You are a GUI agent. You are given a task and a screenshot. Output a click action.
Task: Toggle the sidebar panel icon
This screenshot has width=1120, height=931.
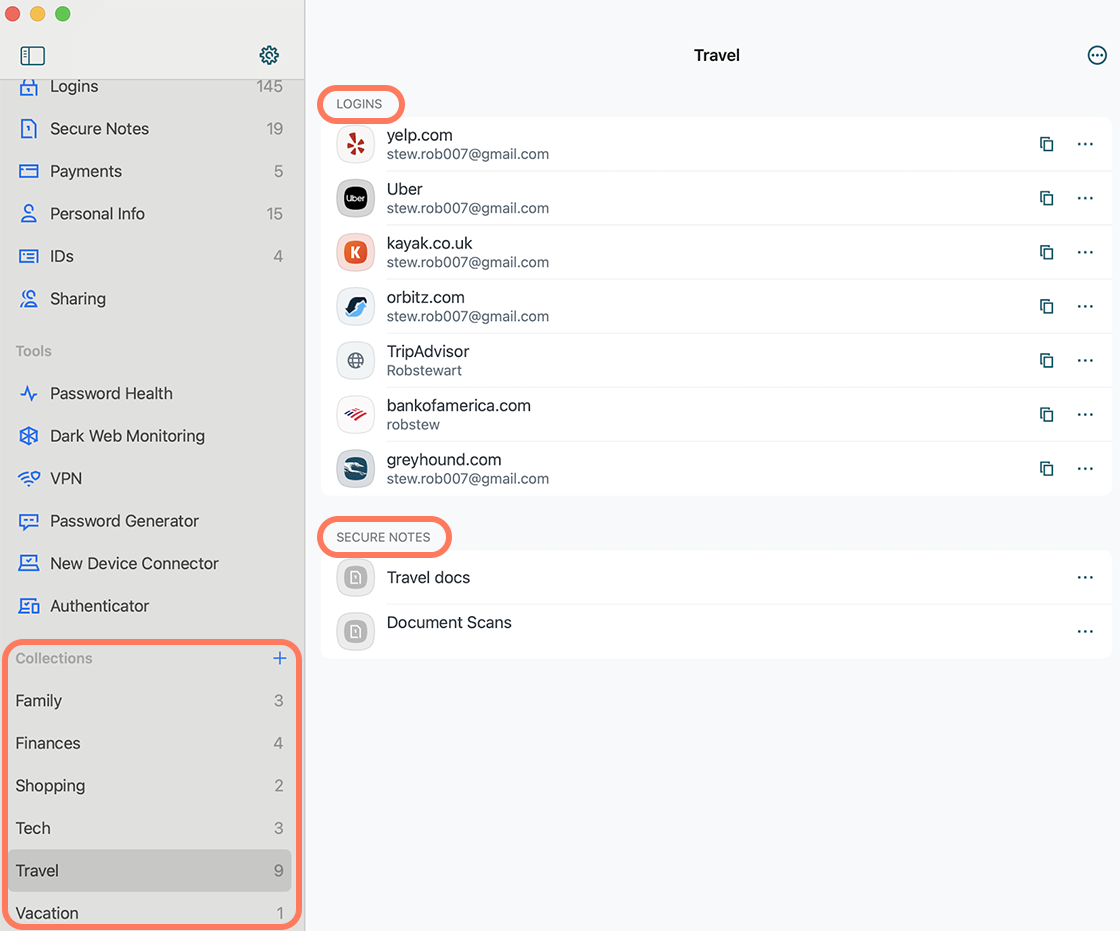(32, 56)
